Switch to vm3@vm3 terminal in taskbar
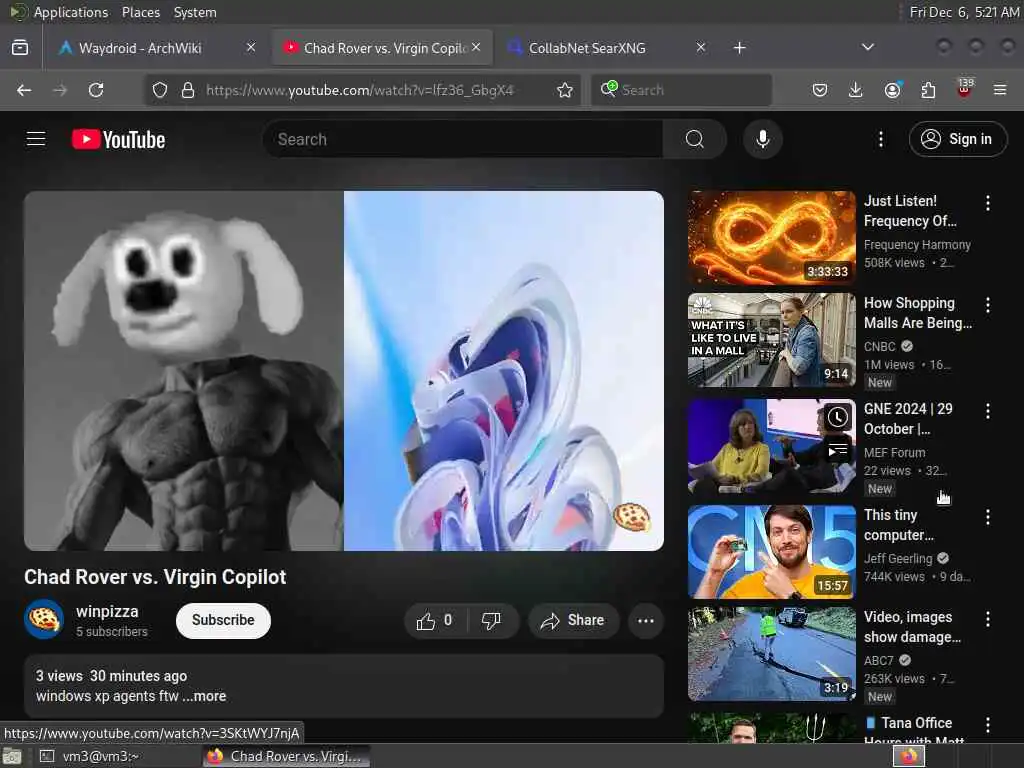The height and width of the screenshot is (768, 1024). tap(116, 756)
